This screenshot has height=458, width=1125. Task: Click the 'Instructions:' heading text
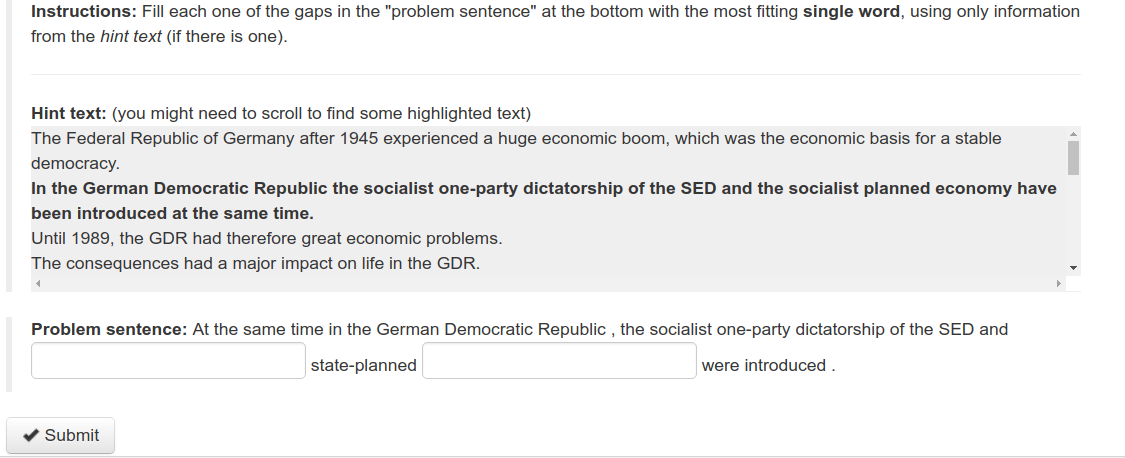point(84,12)
